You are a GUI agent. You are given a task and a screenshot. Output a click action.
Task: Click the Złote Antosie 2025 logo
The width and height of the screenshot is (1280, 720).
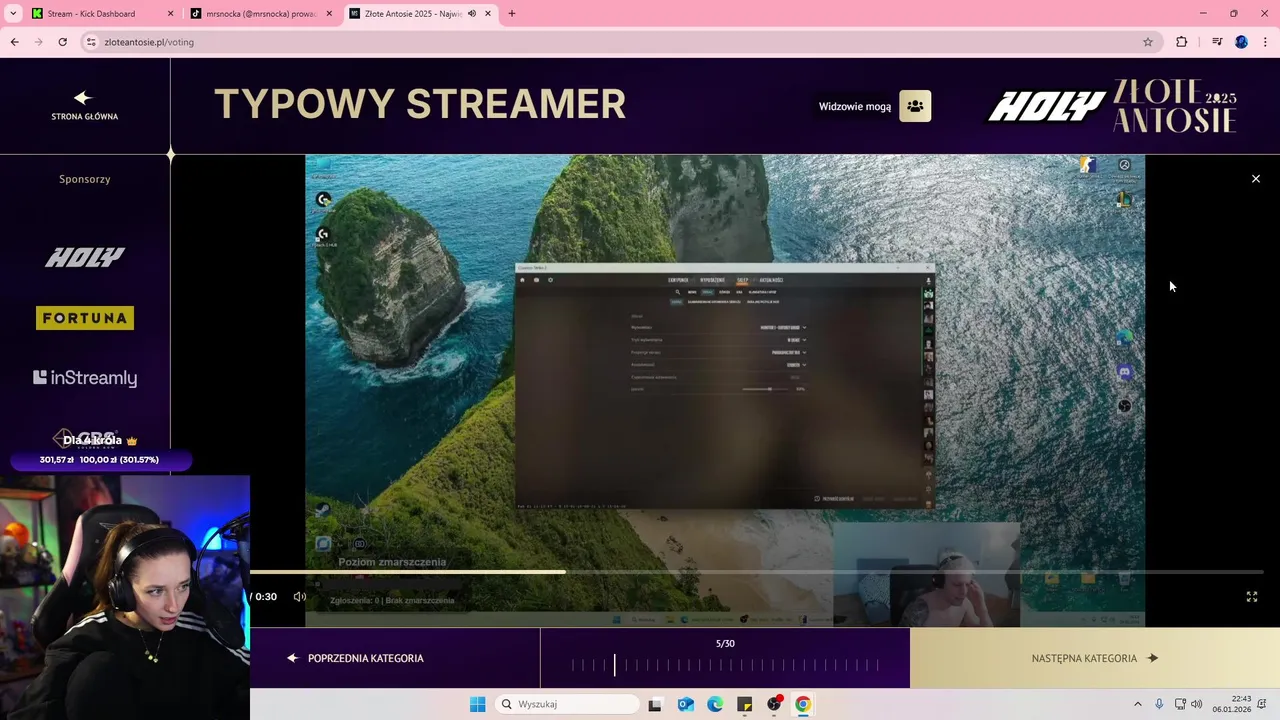point(1175,106)
